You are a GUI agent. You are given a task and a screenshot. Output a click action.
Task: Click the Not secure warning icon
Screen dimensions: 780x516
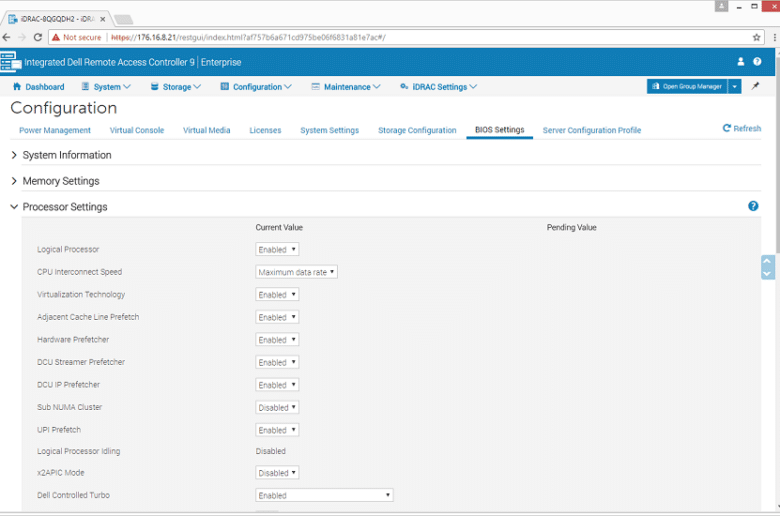(x=56, y=37)
